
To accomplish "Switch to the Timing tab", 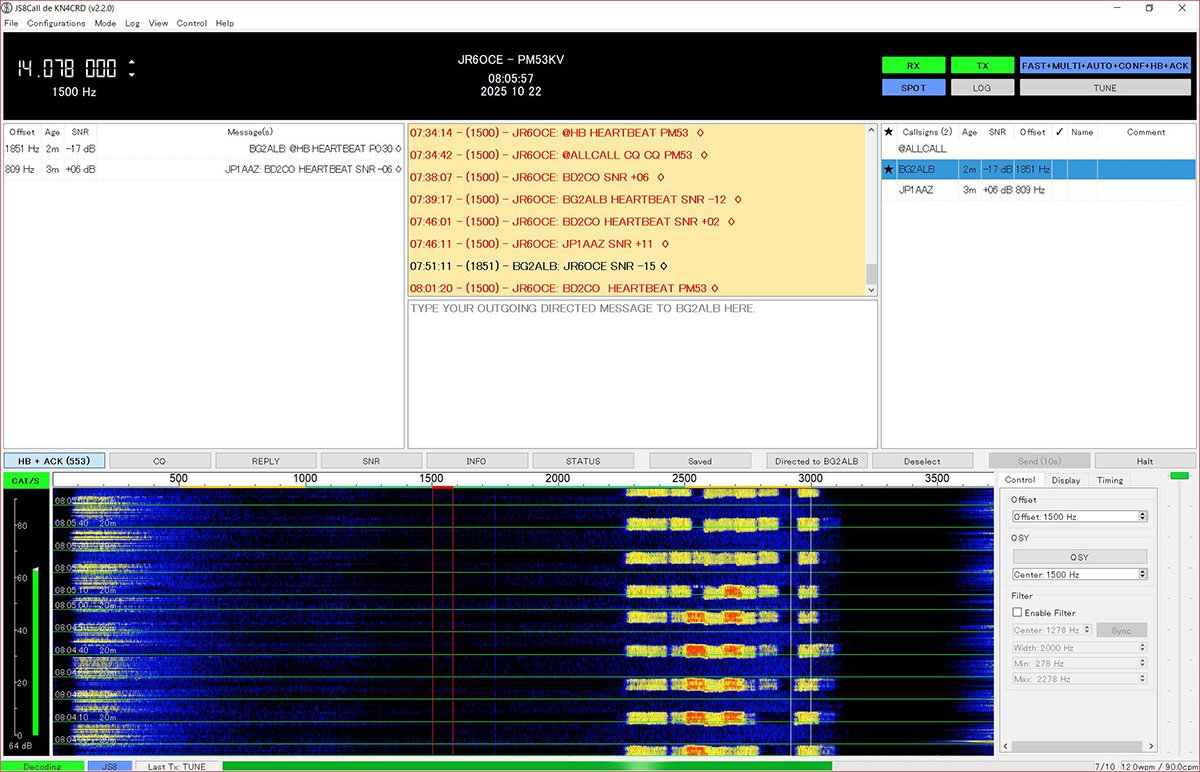I will 1110,480.
